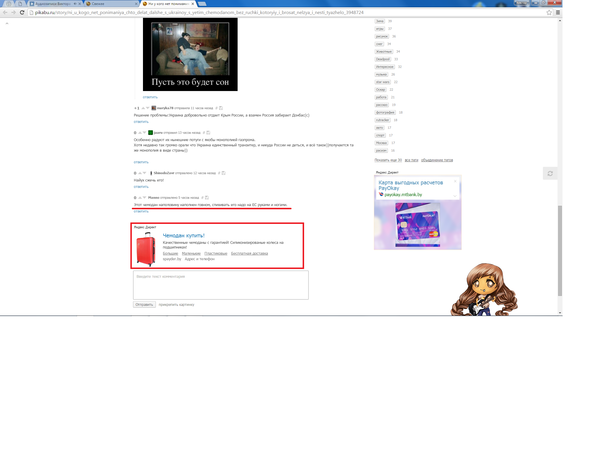
Task: Switch to the second Pikabu browser tab
Action: tap(112, 3)
